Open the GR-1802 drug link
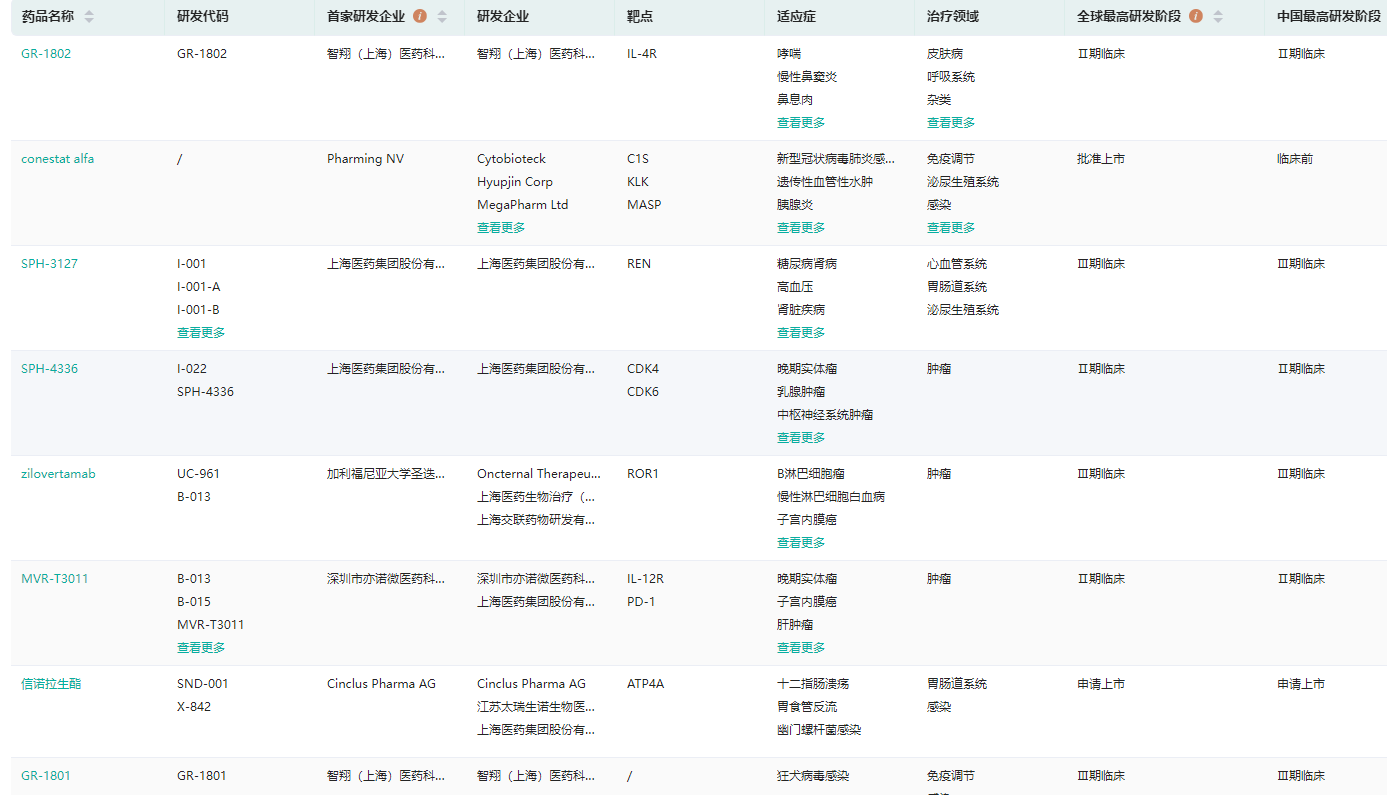This screenshot has height=795, width=1387. tap(46, 54)
